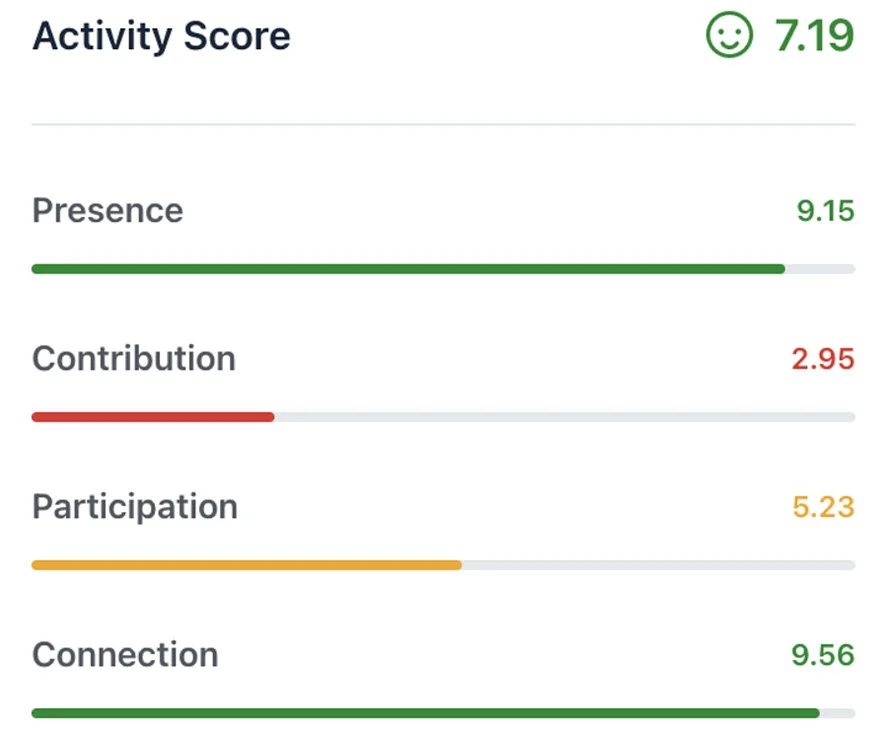The height and width of the screenshot is (735, 887).
Task: Click the divider line below Activity Score
Action: click(x=443, y=125)
